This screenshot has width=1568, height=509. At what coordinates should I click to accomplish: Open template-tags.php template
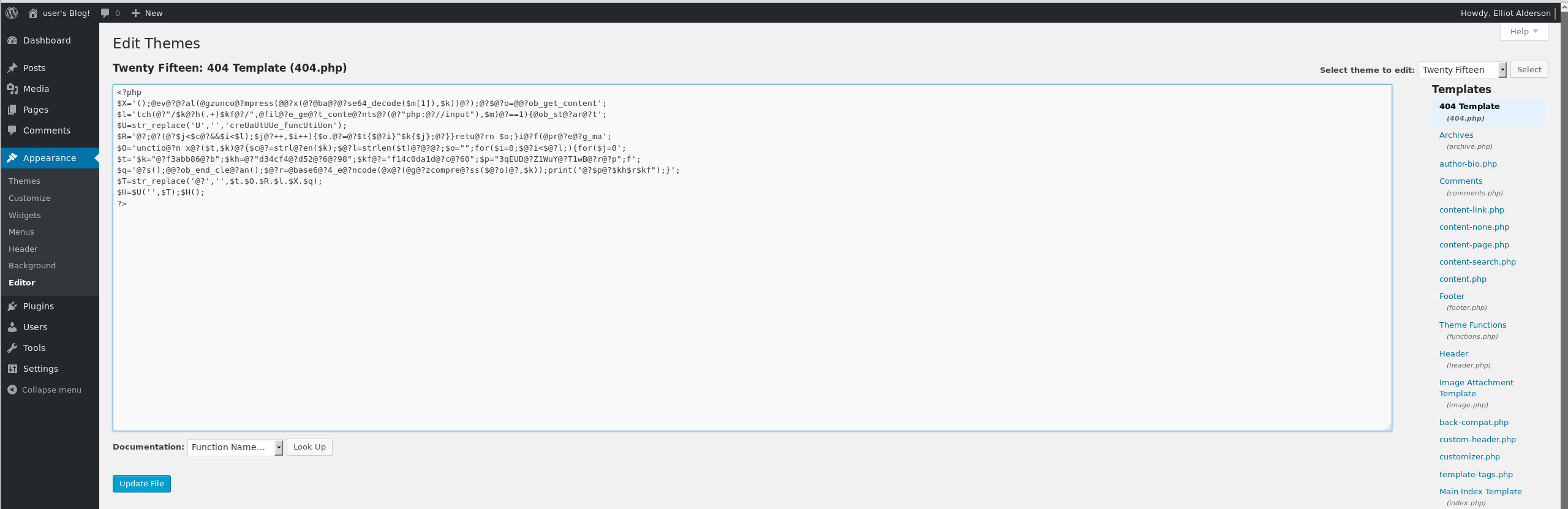coord(1476,475)
